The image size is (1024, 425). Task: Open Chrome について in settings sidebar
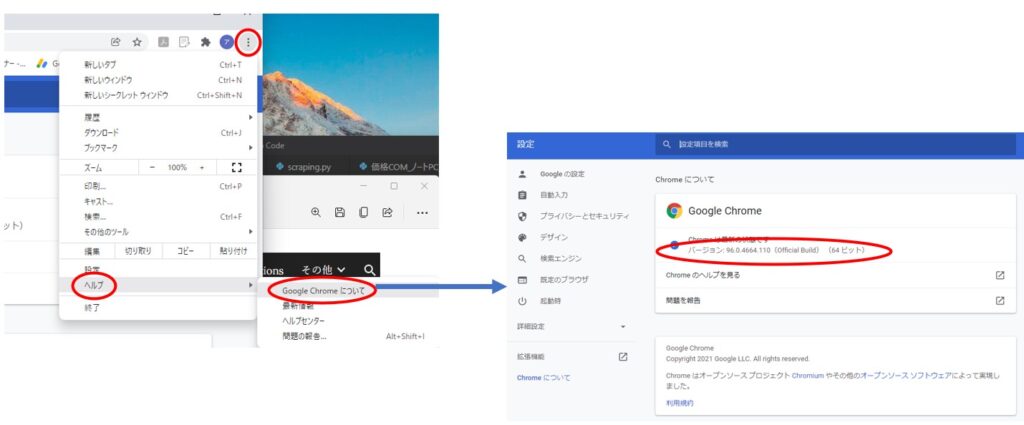tap(543, 378)
